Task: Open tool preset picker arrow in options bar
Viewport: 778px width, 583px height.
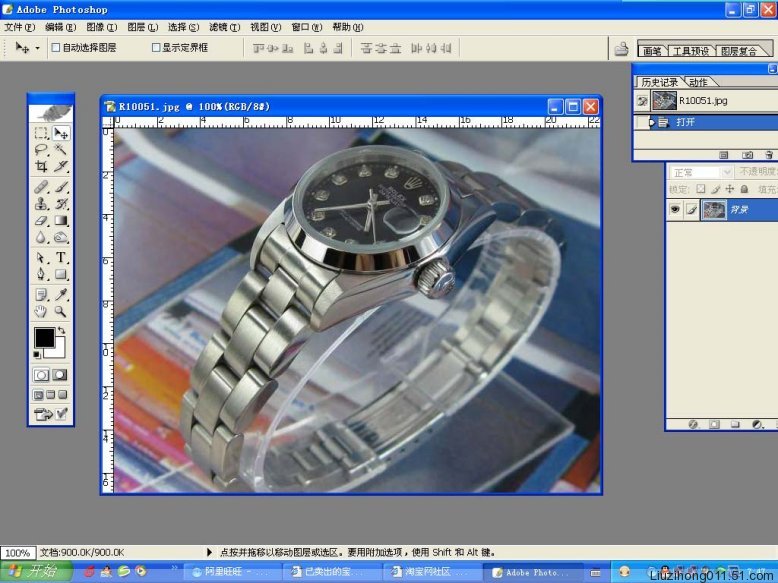Action: [x=37, y=49]
